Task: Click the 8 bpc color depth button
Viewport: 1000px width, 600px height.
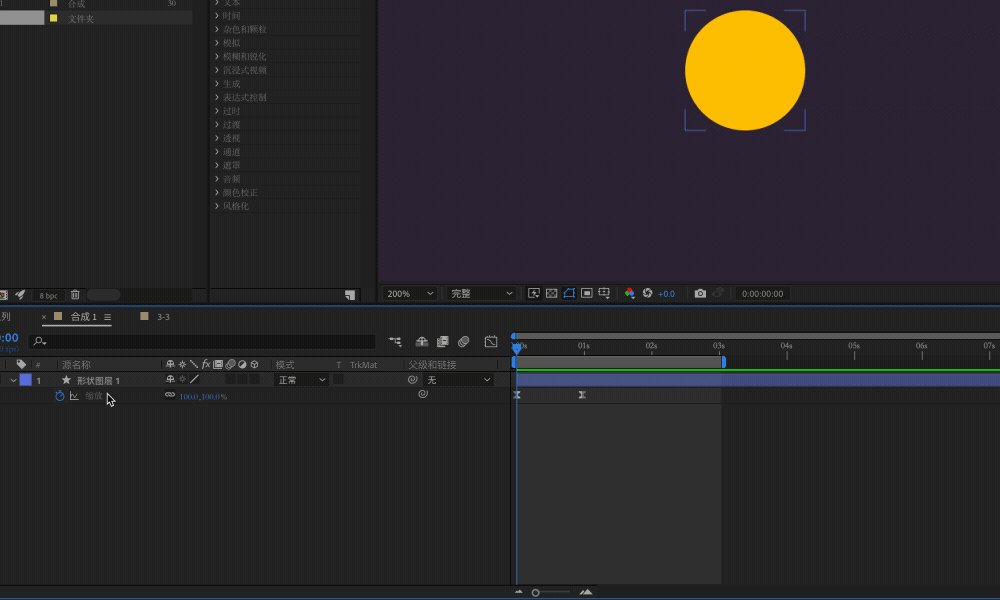Action: (48, 295)
